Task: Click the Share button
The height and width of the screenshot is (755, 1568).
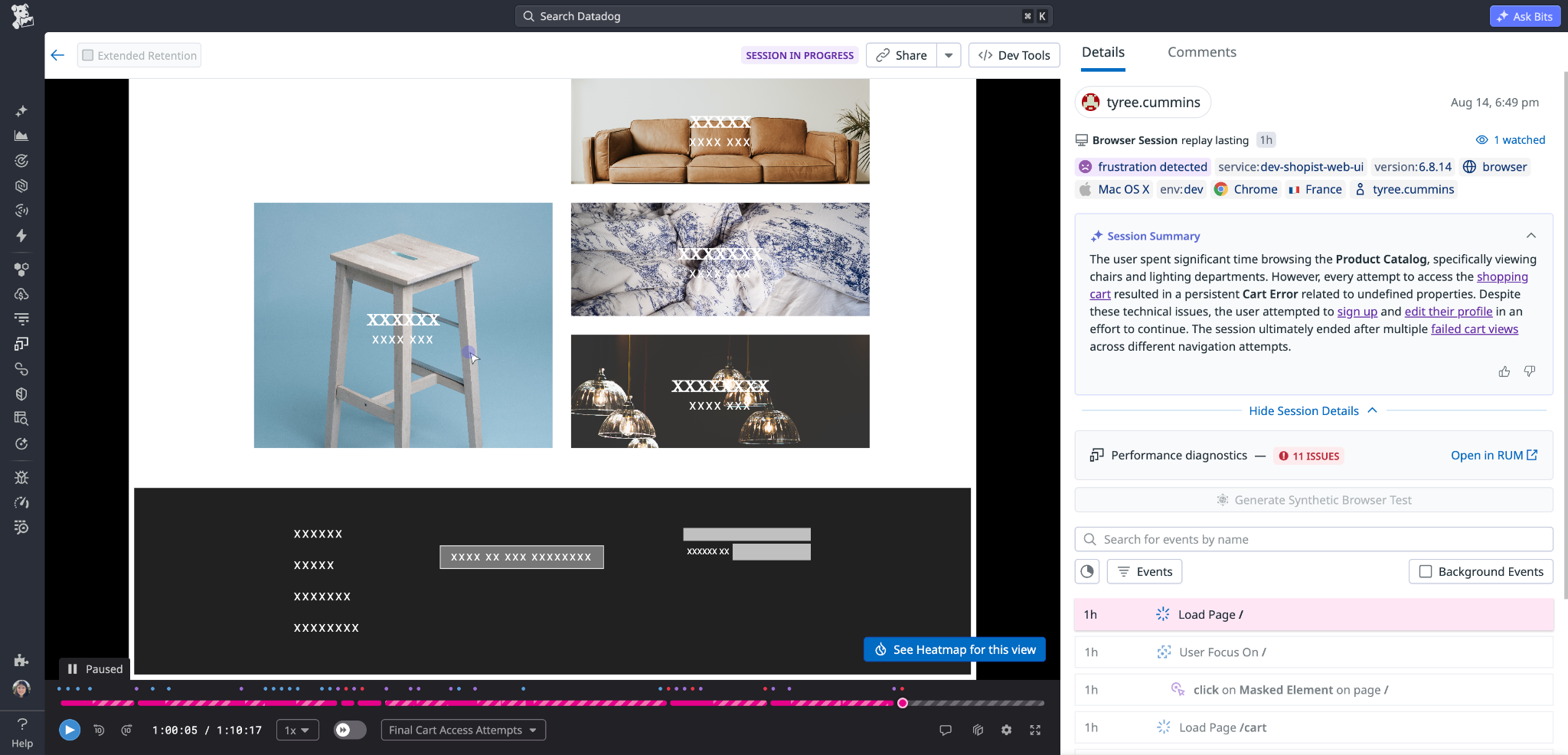Action: (x=901, y=55)
